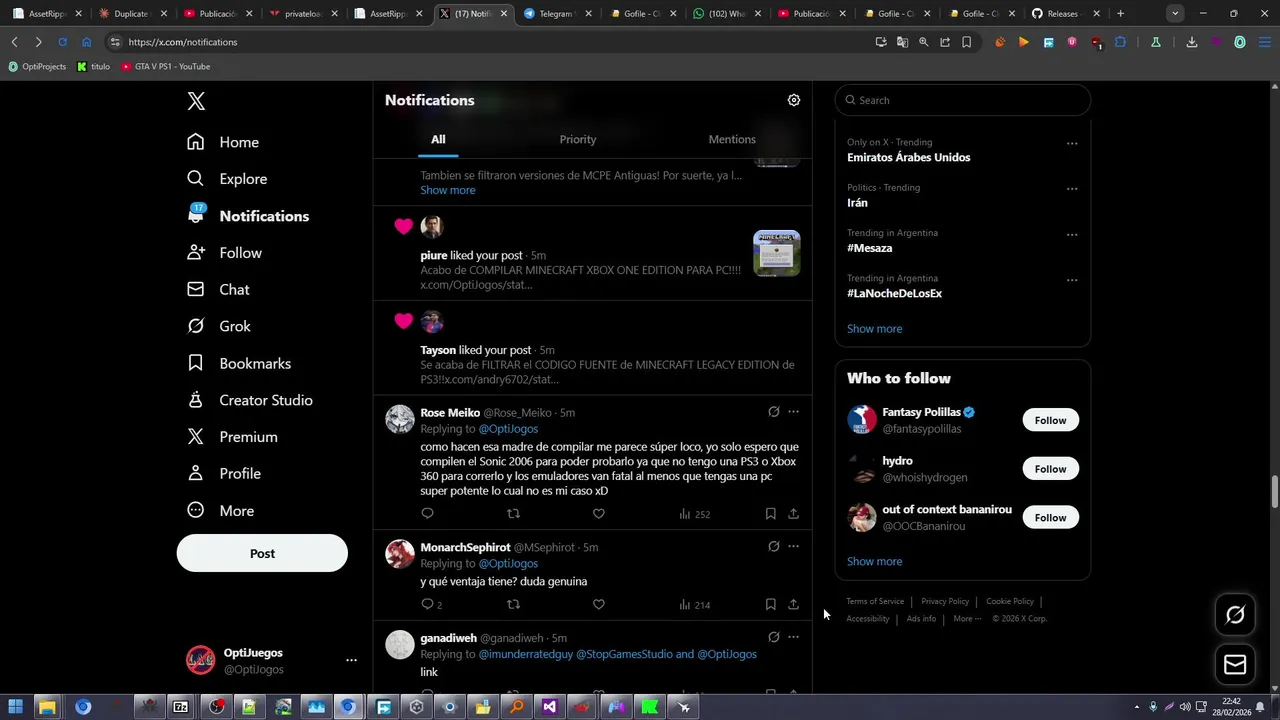1280x720 pixels.
Task: Like MonarchSephirot's post
Action: click(598, 604)
